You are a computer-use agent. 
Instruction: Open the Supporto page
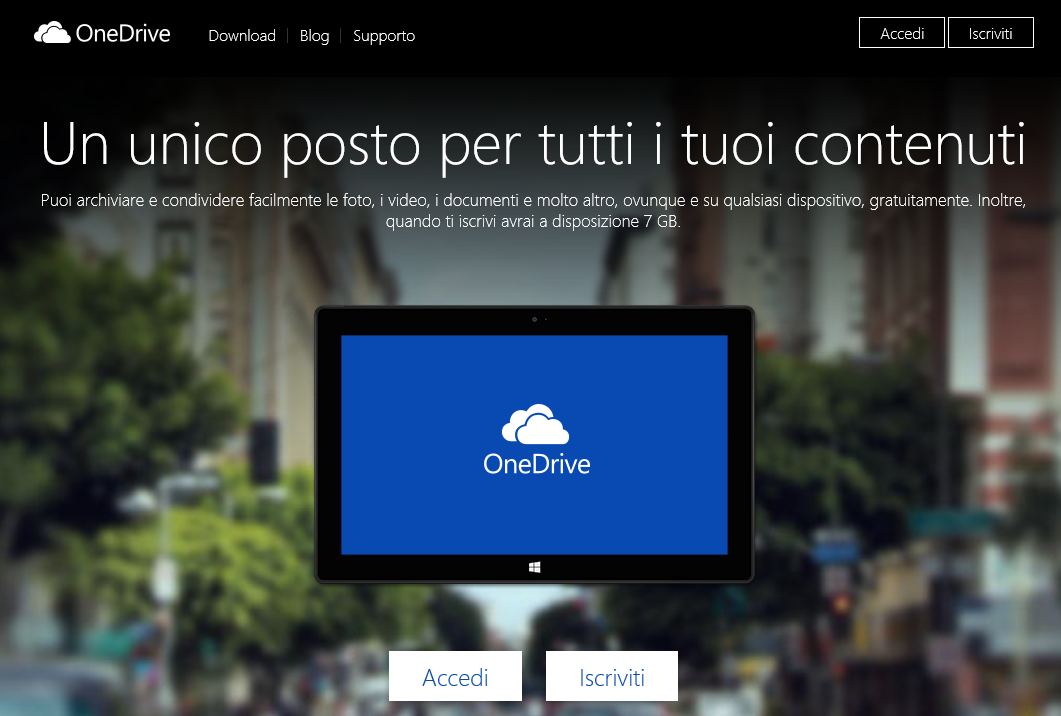[384, 36]
